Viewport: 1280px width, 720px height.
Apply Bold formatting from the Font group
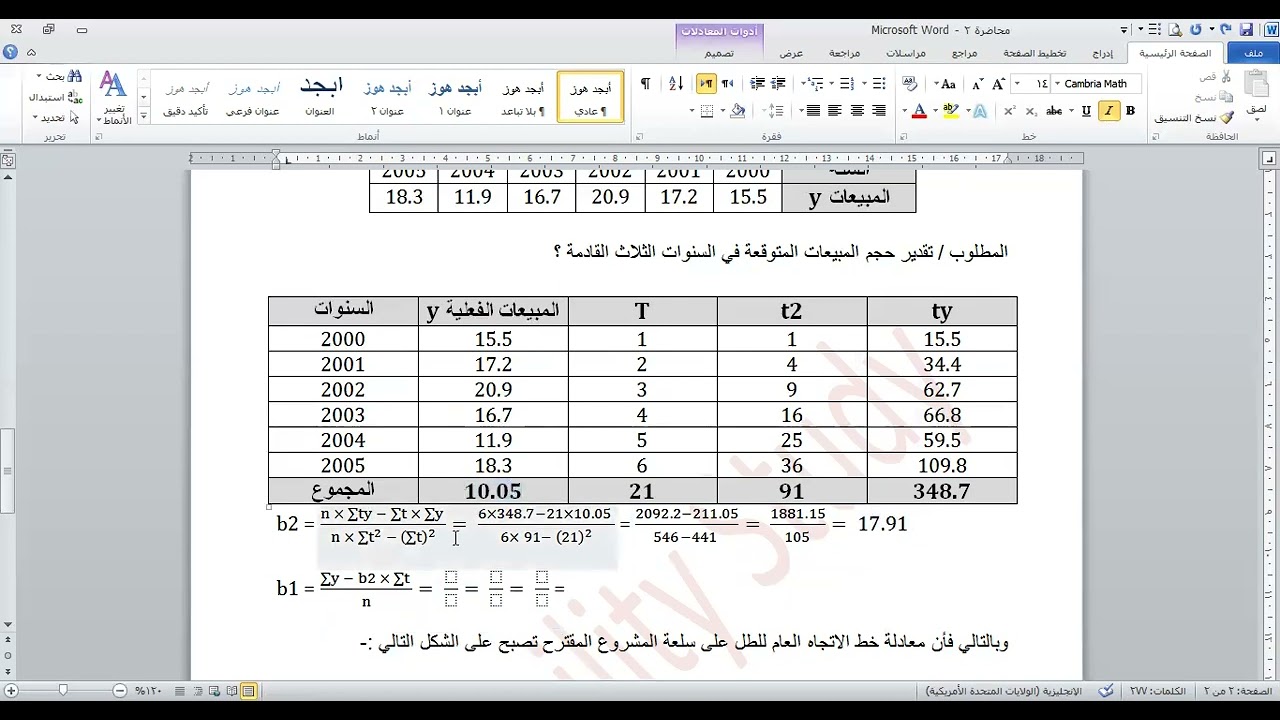pos(1130,110)
